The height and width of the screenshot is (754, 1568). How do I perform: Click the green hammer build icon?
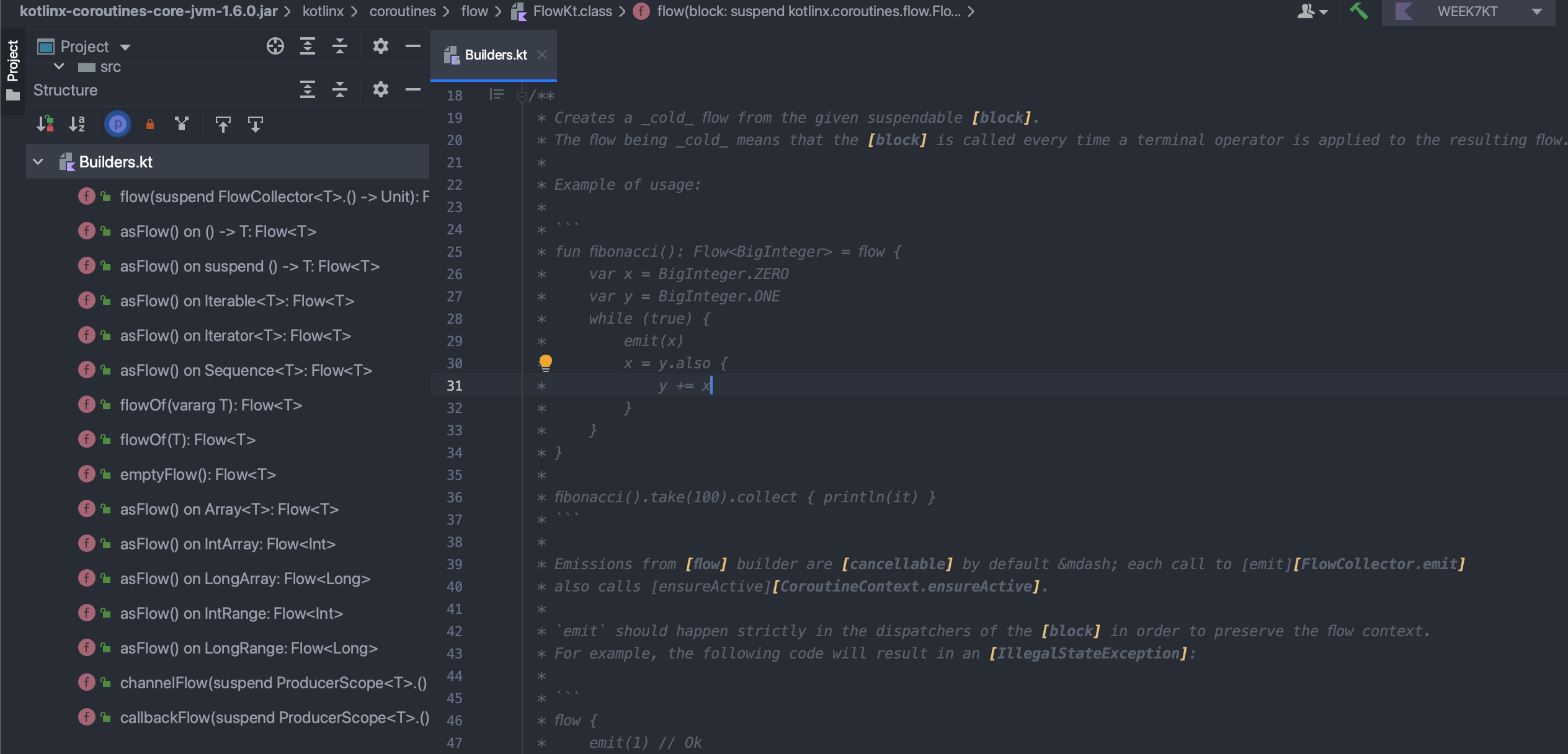tap(1358, 11)
